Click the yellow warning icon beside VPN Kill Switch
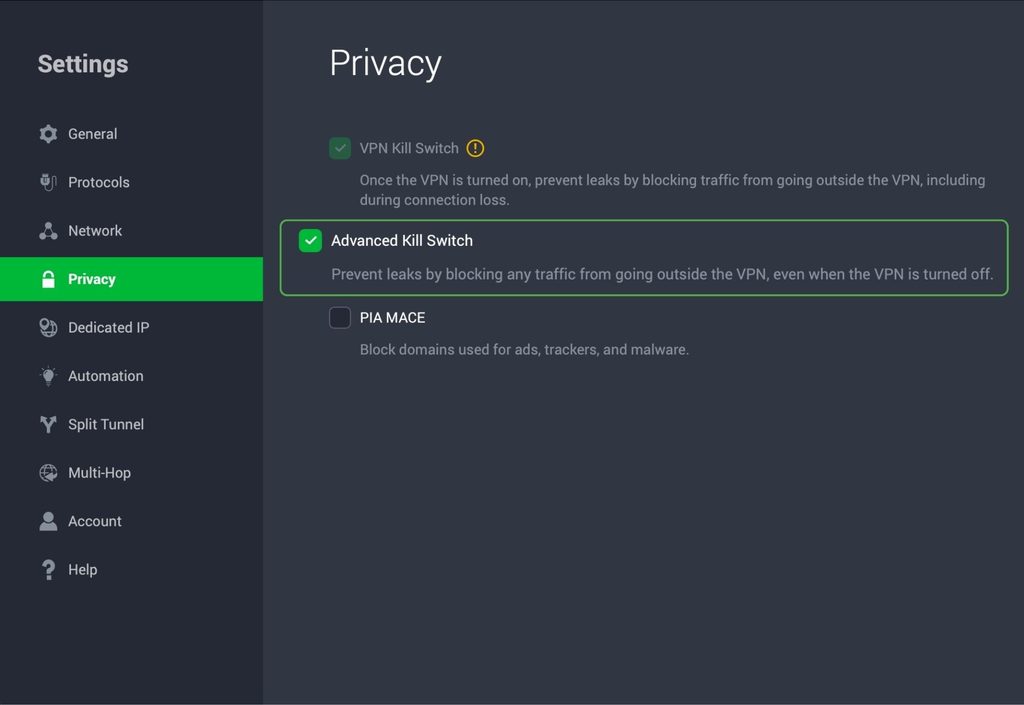This screenshot has width=1024, height=705. click(475, 148)
